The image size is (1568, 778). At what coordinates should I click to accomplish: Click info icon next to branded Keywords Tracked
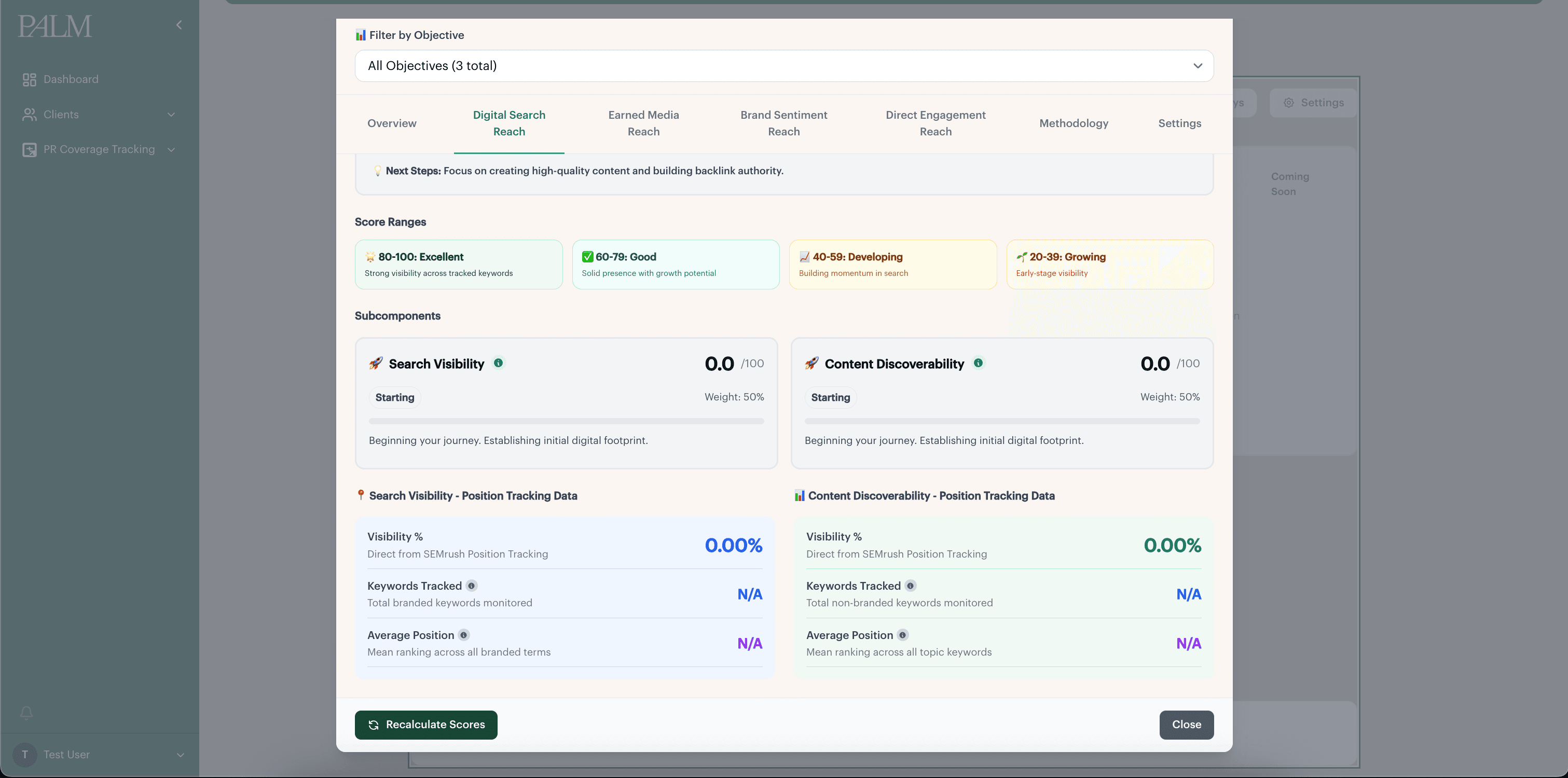click(472, 586)
